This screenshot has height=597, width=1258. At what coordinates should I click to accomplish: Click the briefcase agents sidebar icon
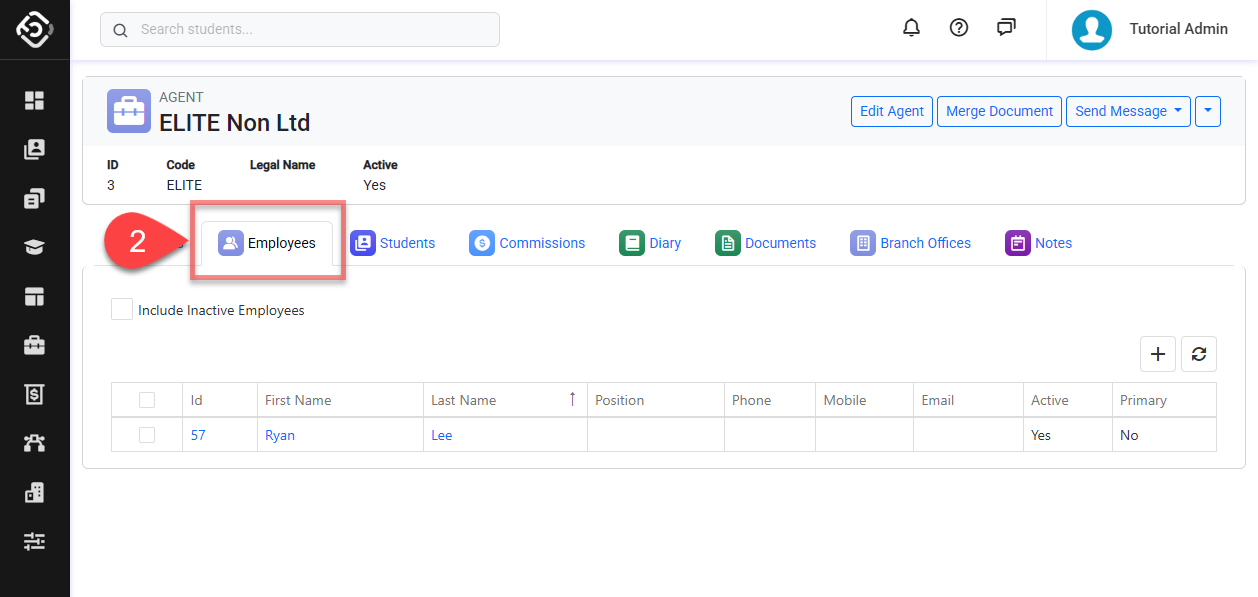(x=35, y=345)
